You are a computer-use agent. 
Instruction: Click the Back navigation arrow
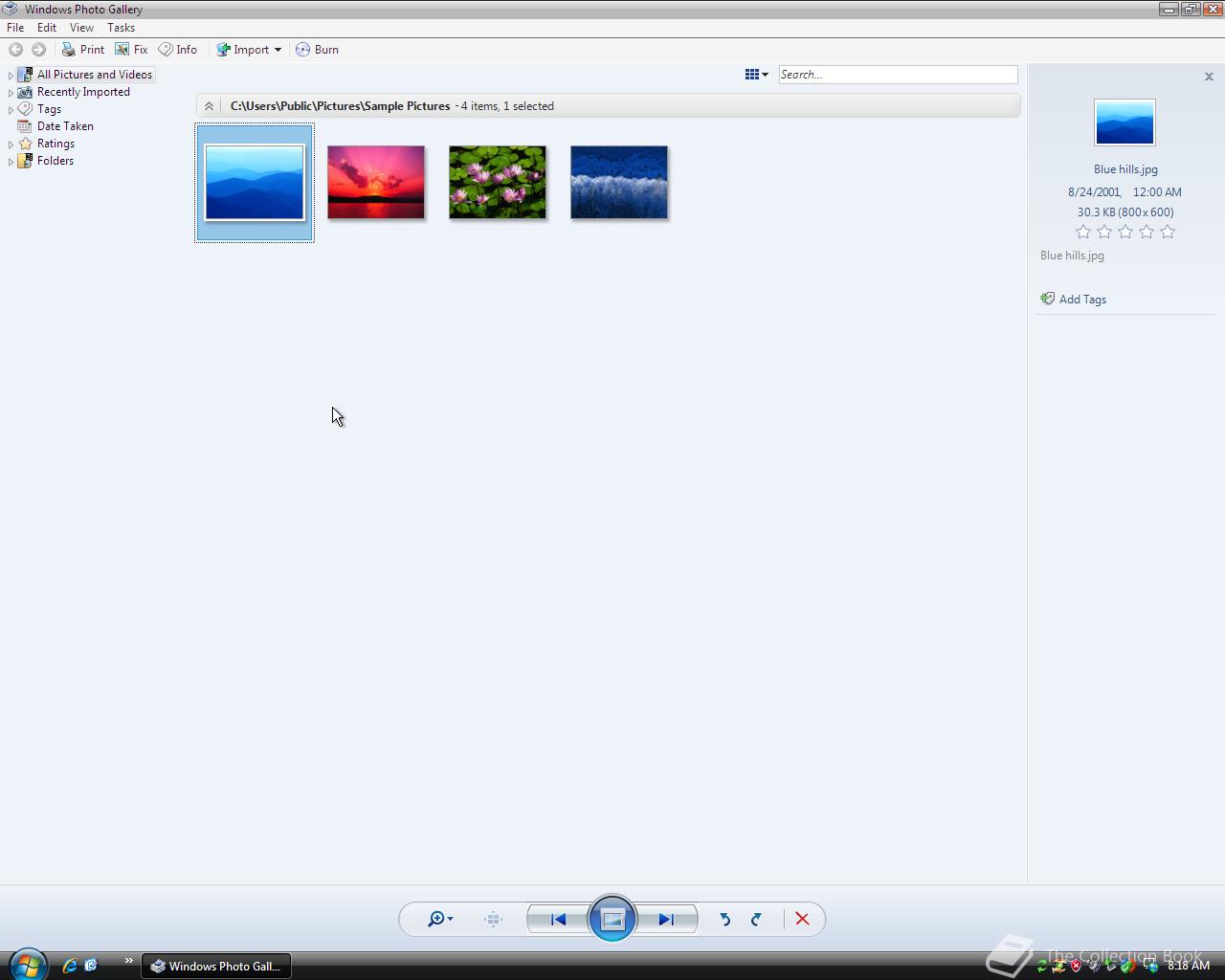tap(15, 50)
